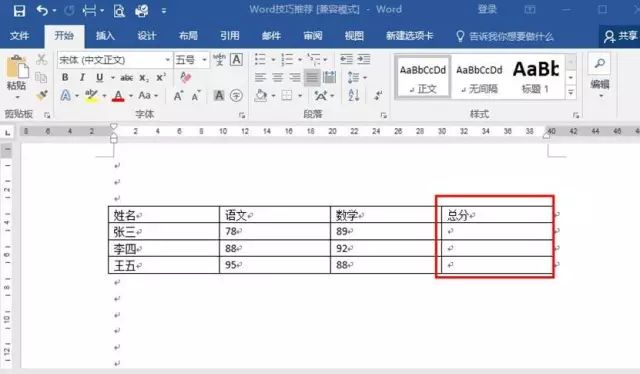The width and height of the screenshot is (640, 374).
Task: Toggle Strikethrough abc formatting
Action: (127, 78)
